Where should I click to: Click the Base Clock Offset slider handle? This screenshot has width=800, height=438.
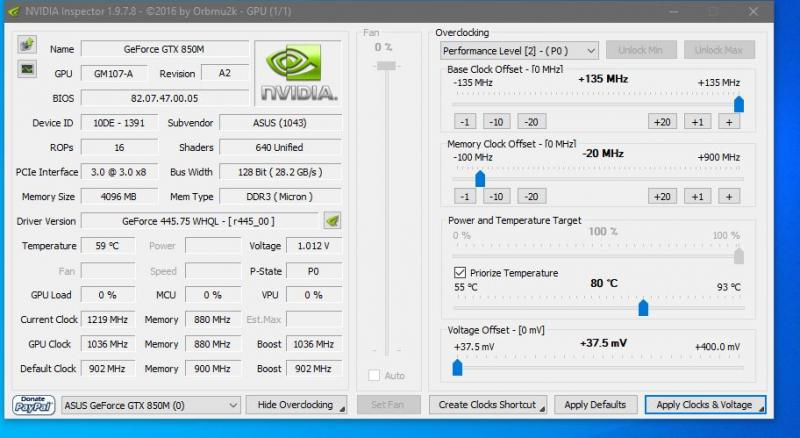tap(739, 104)
